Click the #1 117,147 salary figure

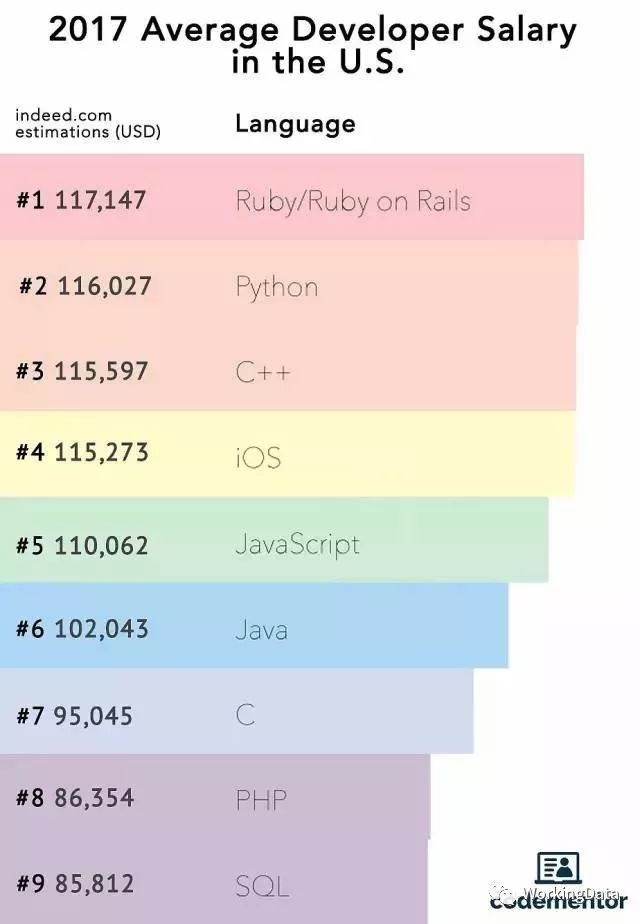[x=81, y=200]
